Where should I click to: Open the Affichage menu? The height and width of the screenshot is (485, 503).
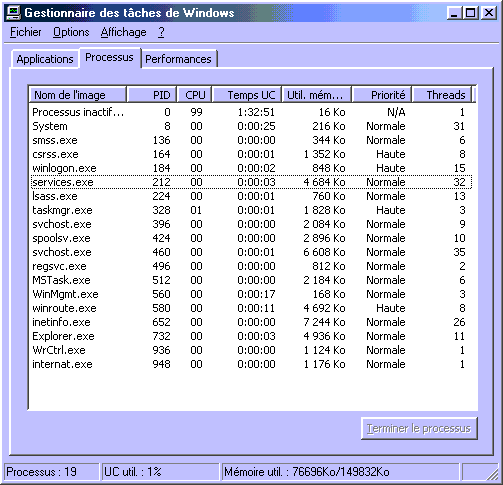coord(123,32)
